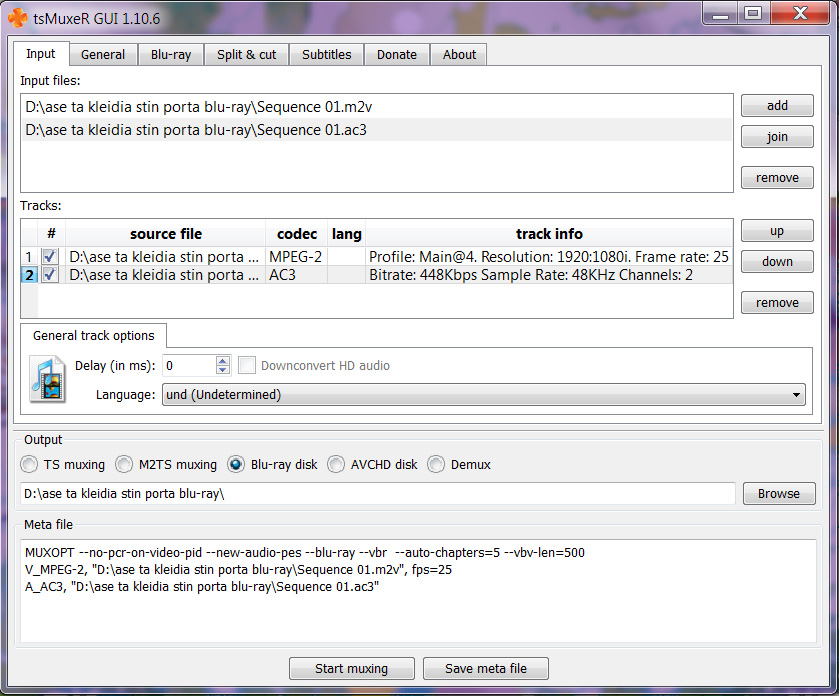Click the MPEG-2 codec cell
Image resolution: width=839 pixels, height=696 pixels.
pyautogui.click(x=296, y=257)
